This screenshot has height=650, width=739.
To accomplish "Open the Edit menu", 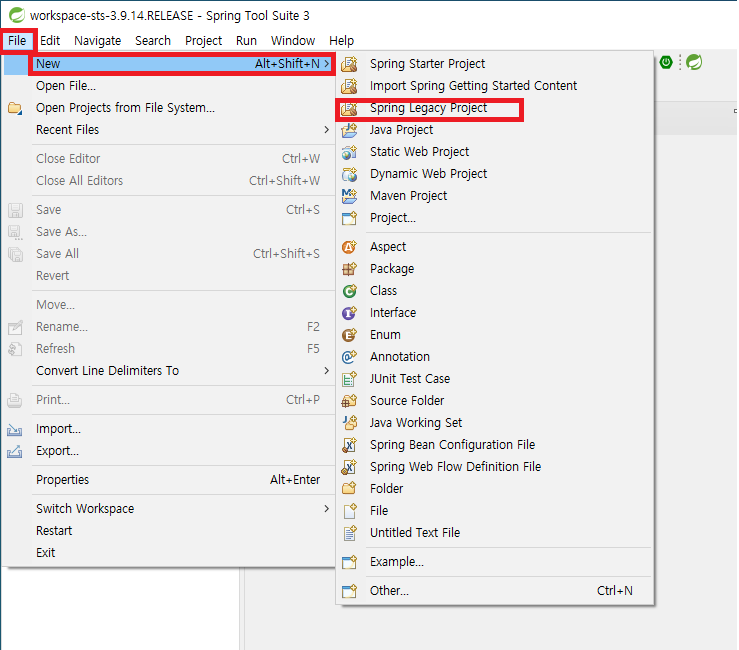I will click(50, 41).
